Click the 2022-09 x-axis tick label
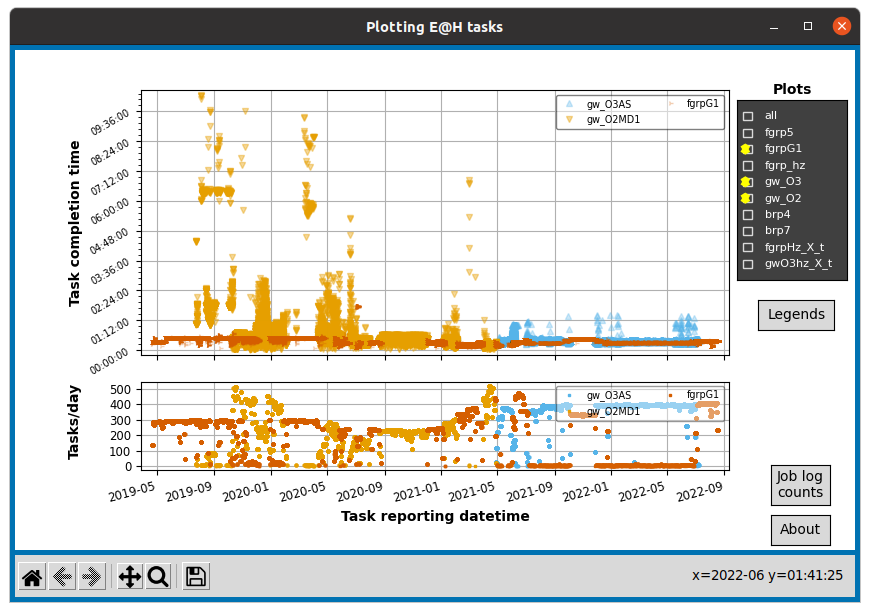This screenshot has width=870, height=612. click(700, 492)
